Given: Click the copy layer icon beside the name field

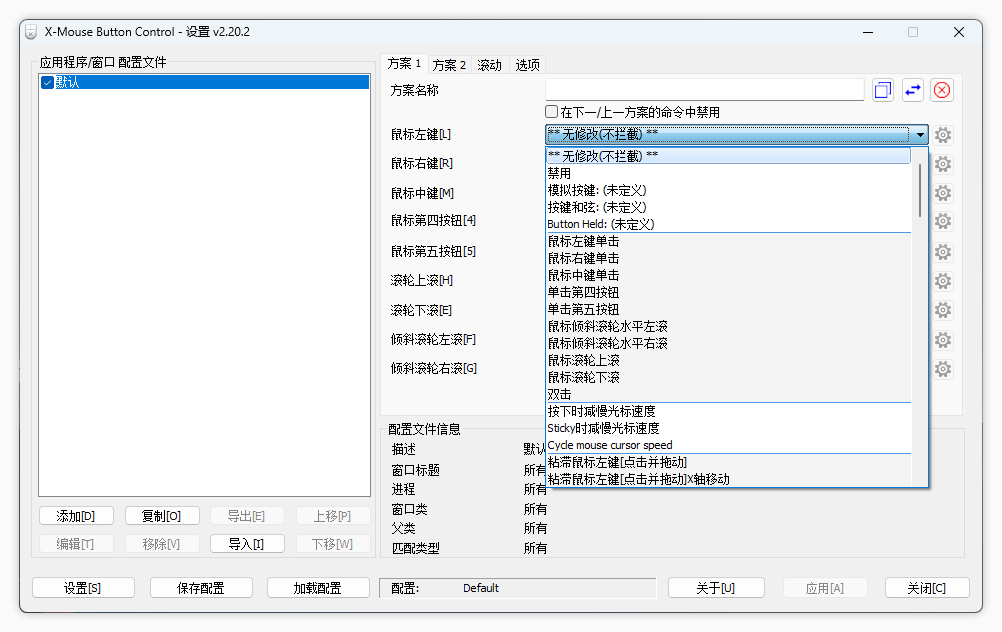Looking at the screenshot, I should coord(882,90).
